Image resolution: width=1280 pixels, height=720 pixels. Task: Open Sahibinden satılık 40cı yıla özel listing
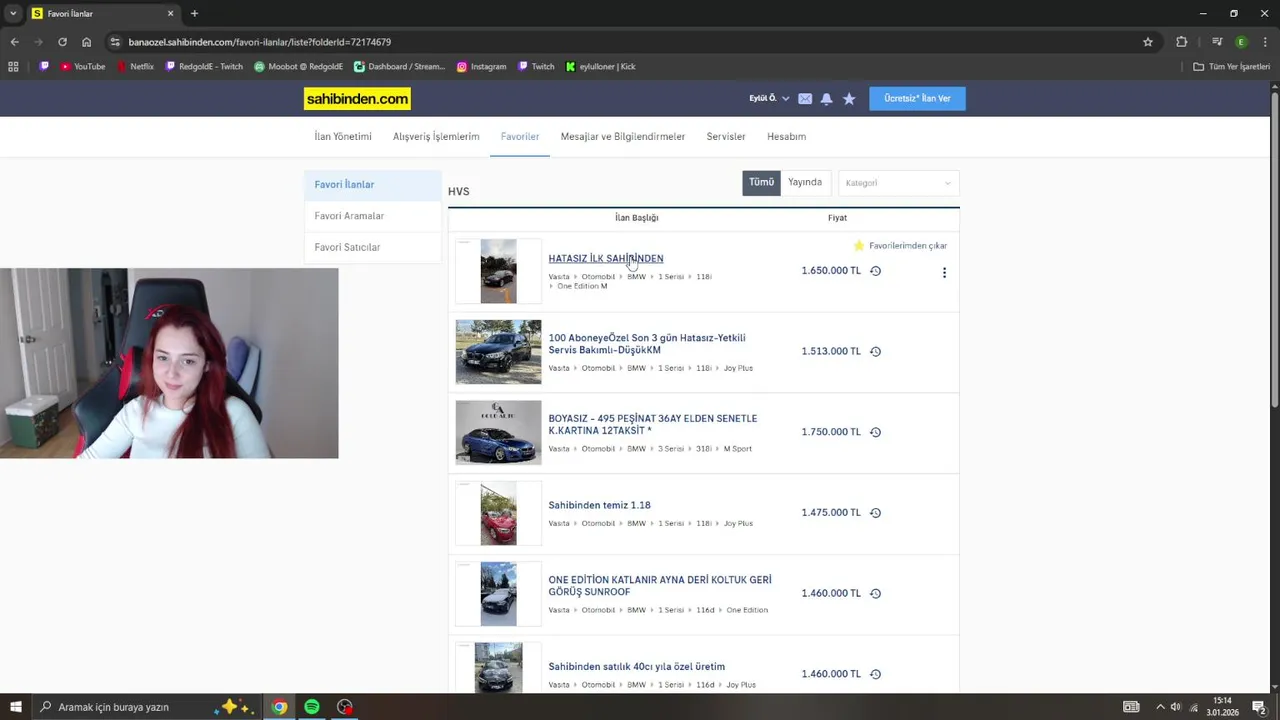[x=636, y=667]
